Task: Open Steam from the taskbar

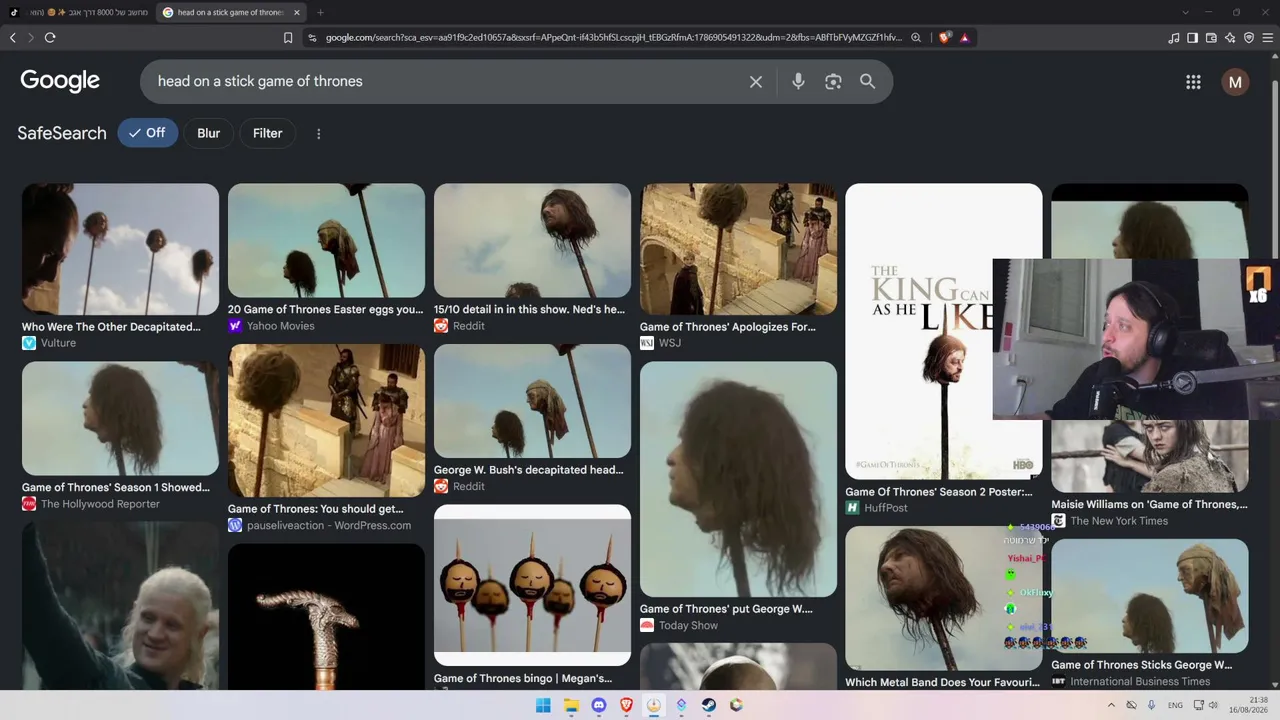Action: tap(709, 705)
